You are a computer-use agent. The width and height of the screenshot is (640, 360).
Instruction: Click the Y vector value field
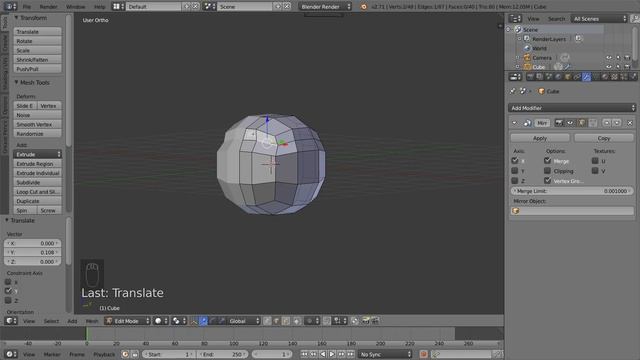pos(33,252)
